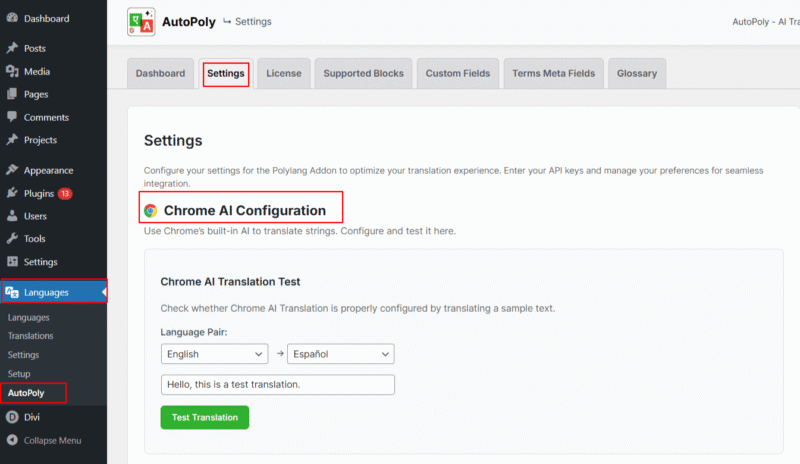
Task: Click the Users label in the sidebar
Action: tap(35, 216)
